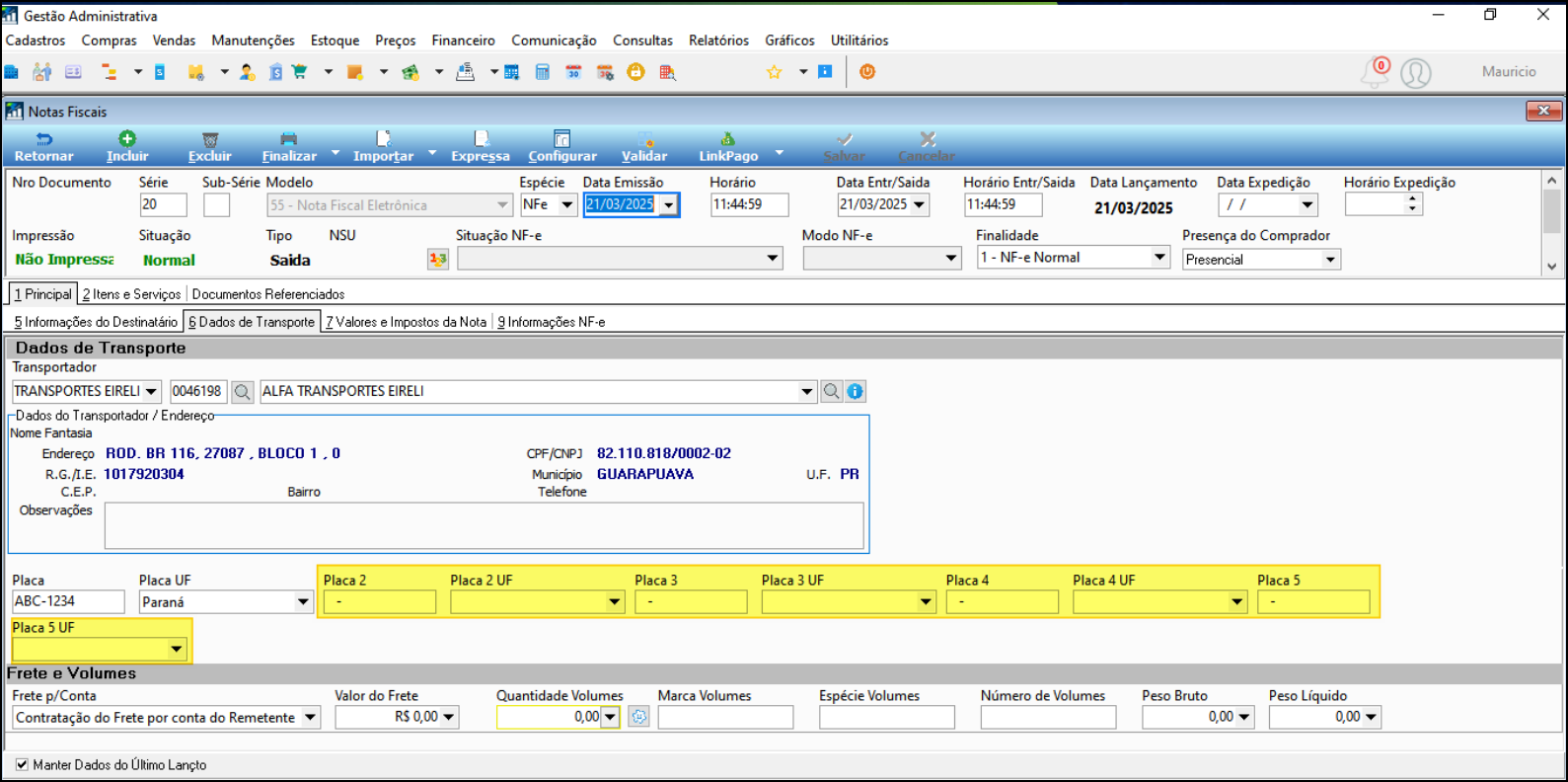Open the cash register toolbar icon
The height and width of the screenshot is (782, 1568).
pyautogui.click(x=465, y=72)
